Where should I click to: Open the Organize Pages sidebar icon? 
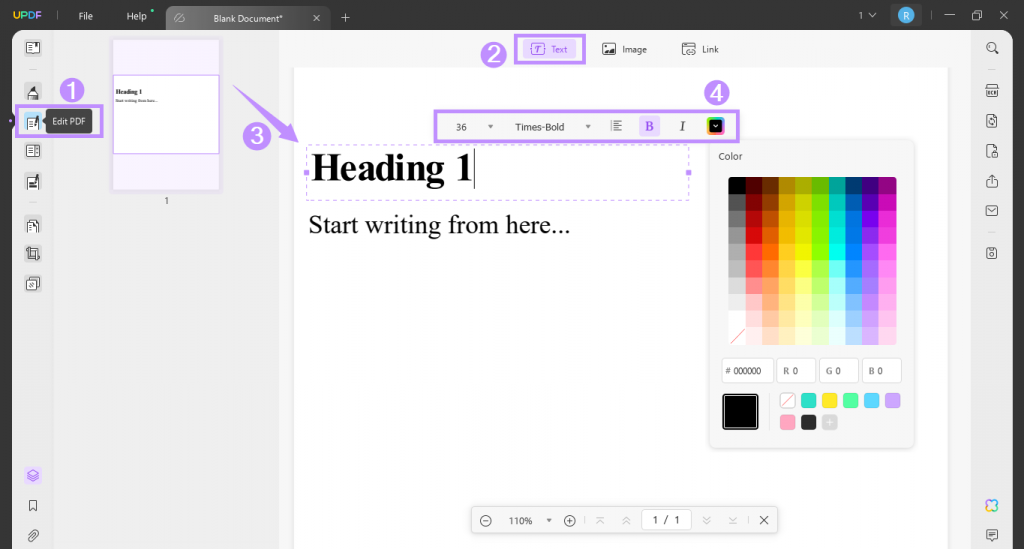click(x=33, y=226)
